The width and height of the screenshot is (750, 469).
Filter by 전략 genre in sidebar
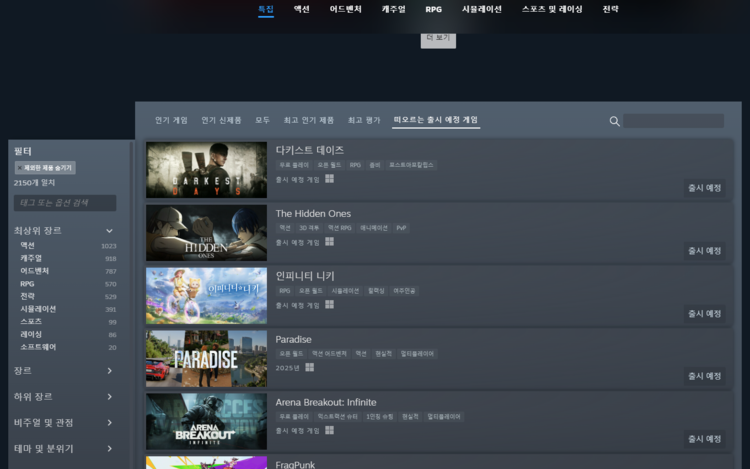pos(27,296)
